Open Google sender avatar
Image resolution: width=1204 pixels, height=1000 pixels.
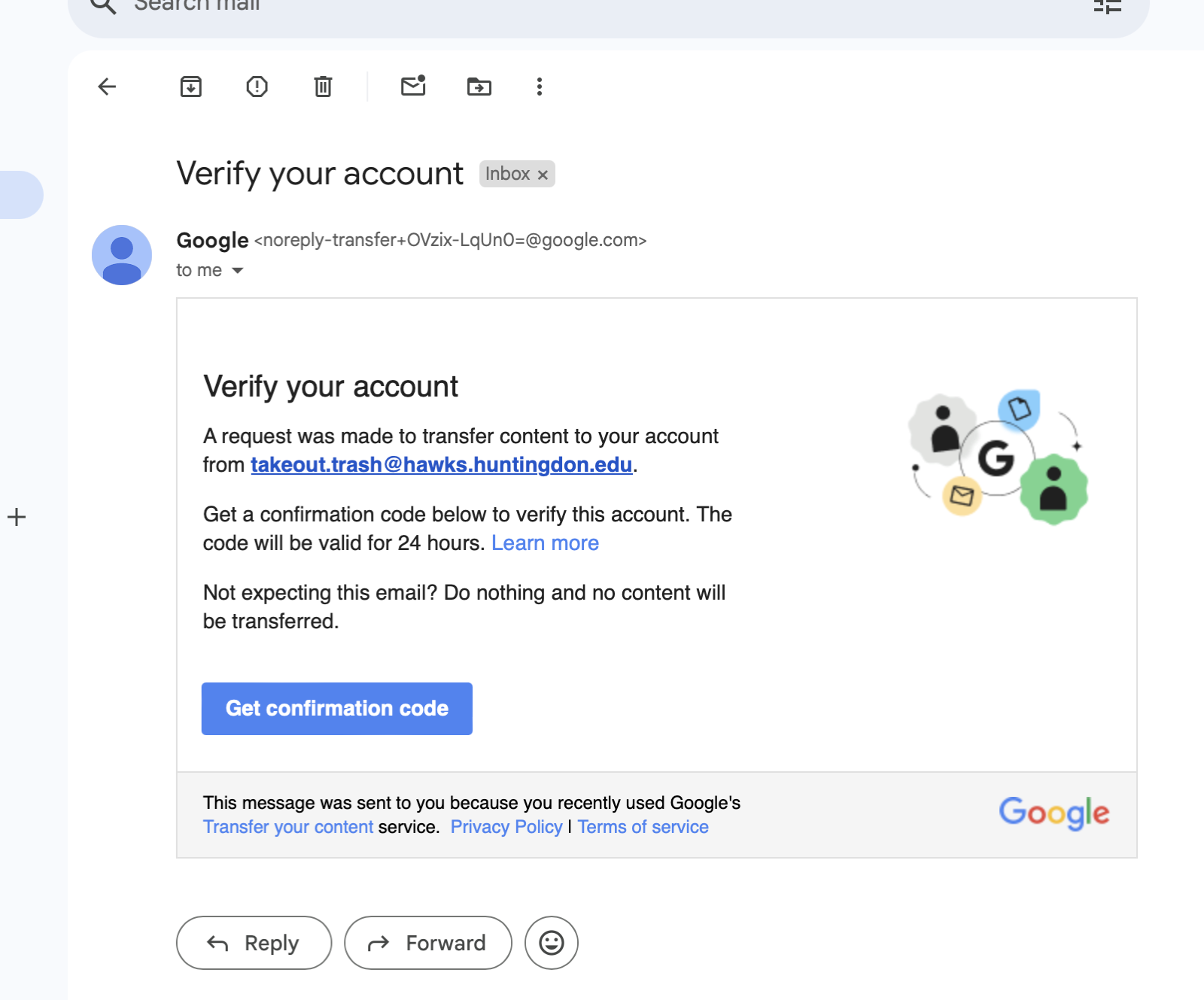point(122,255)
